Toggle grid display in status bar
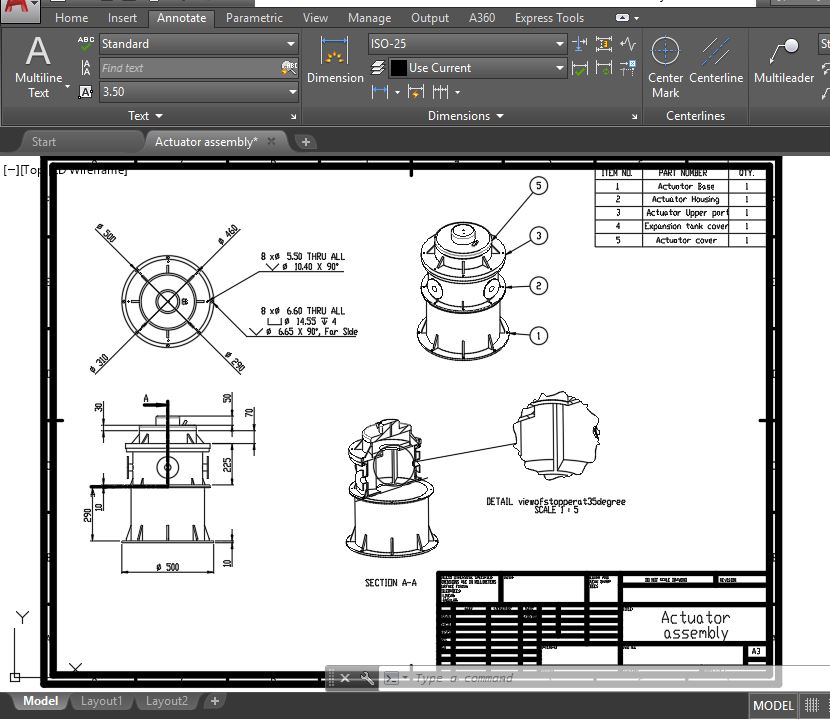This screenshot has height=719, width=830. click(x=811, y=705)
